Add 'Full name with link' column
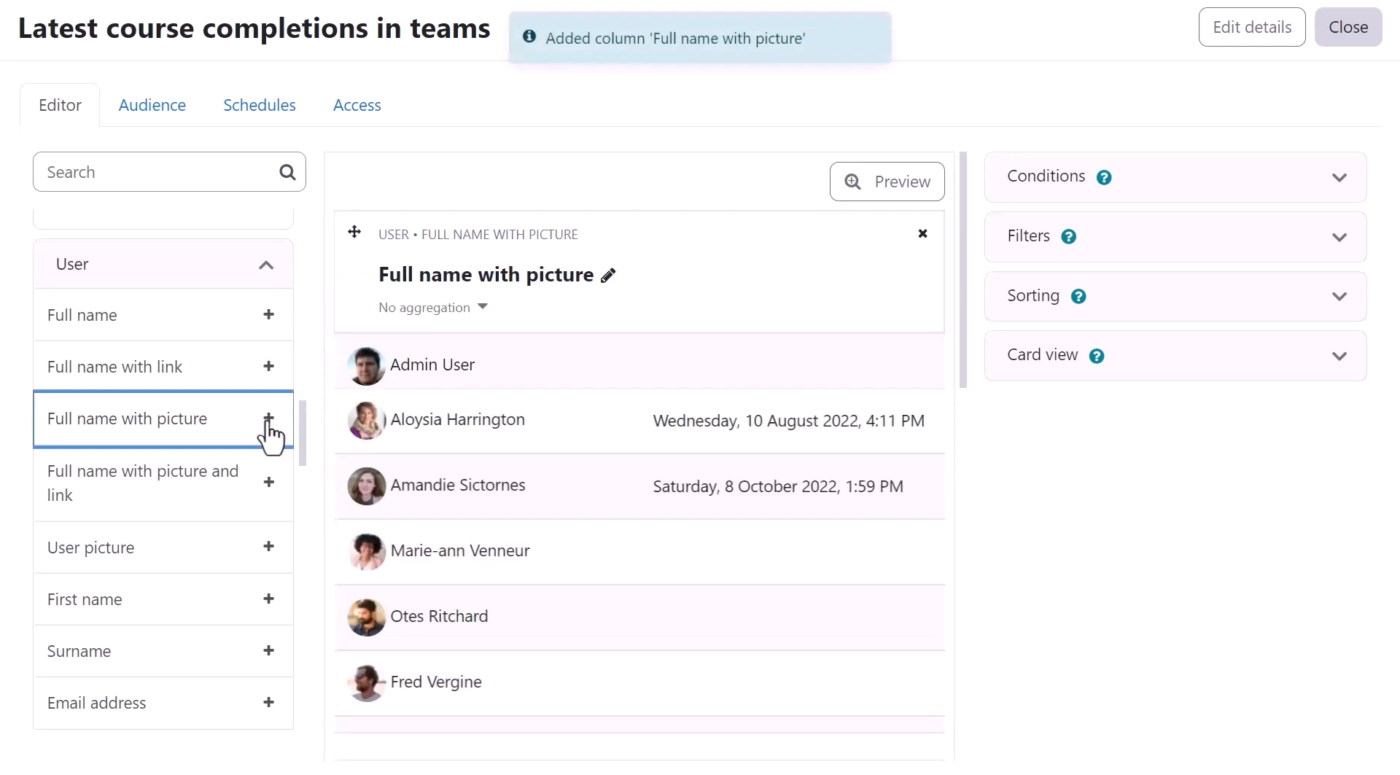 (x=268, y=366)
